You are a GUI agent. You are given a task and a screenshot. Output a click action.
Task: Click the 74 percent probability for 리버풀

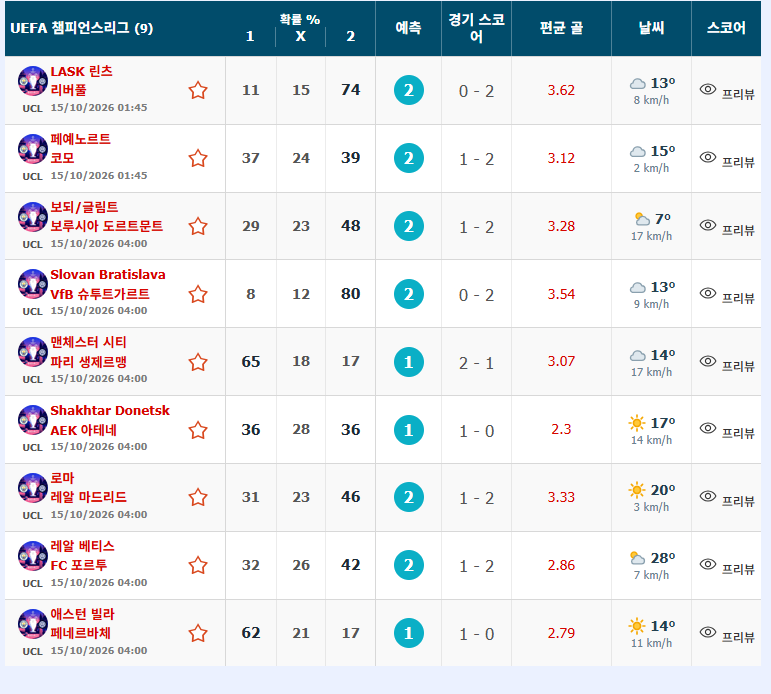pyautogui.click(x=351, y=90)
